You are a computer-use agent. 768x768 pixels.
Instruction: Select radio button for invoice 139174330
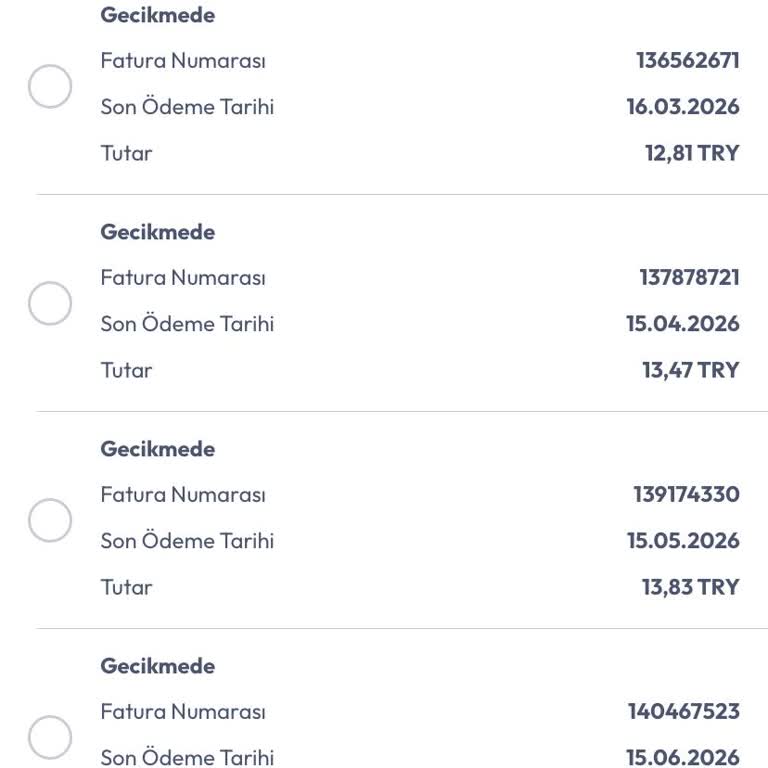coord(50,520)
